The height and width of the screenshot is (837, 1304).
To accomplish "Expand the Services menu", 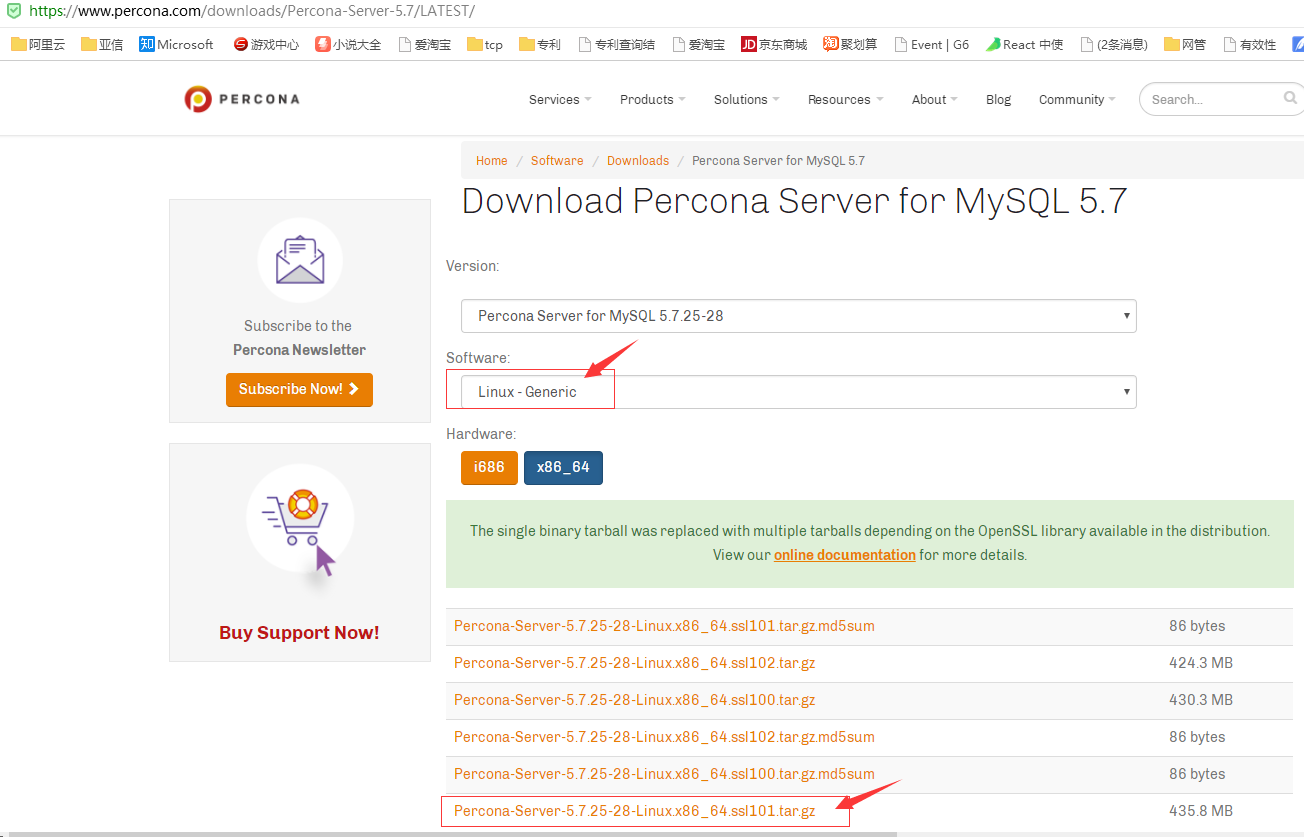I will pos(560,99).
